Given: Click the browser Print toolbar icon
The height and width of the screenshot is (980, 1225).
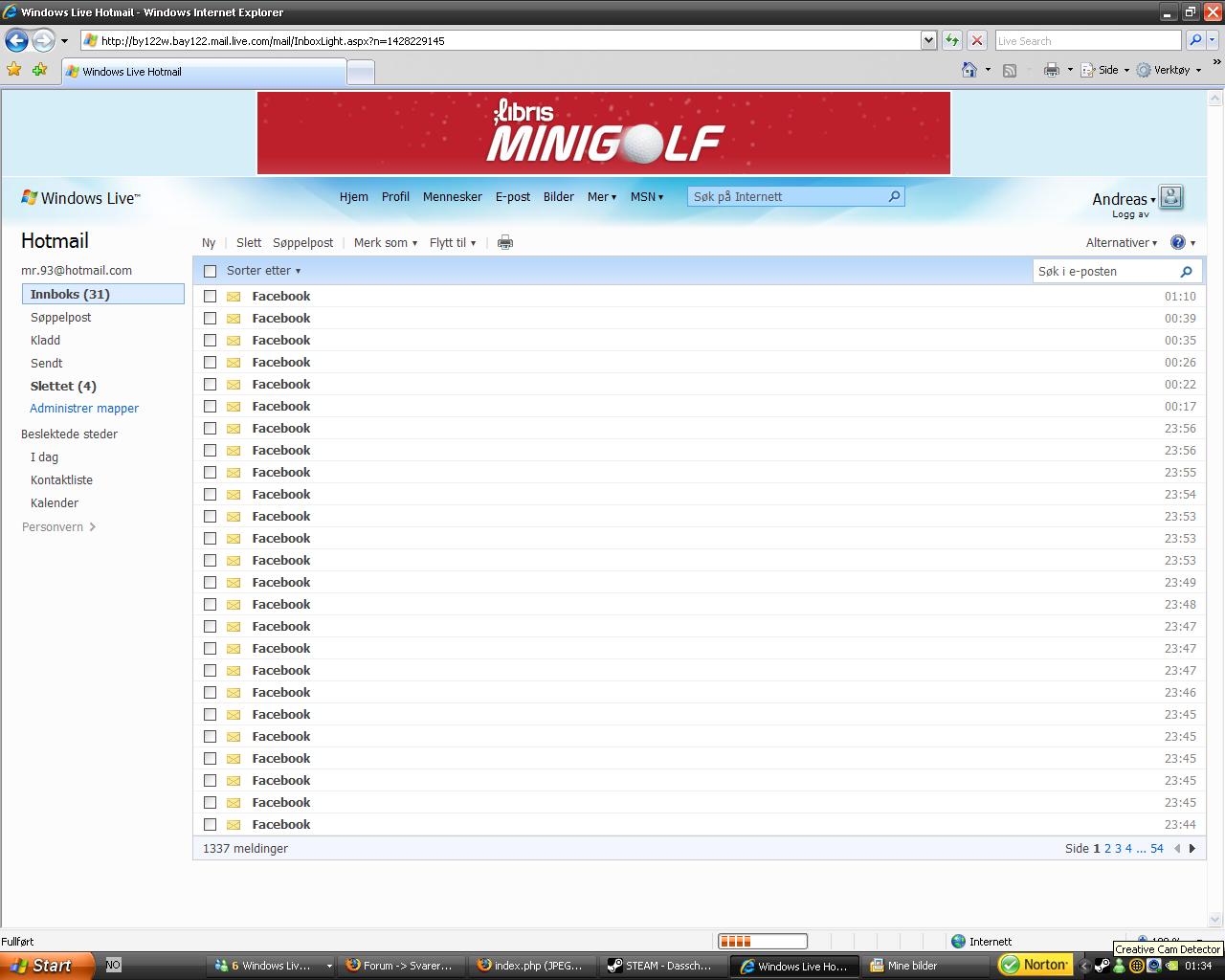Looking at the screenshot, I should point(1052,70).
